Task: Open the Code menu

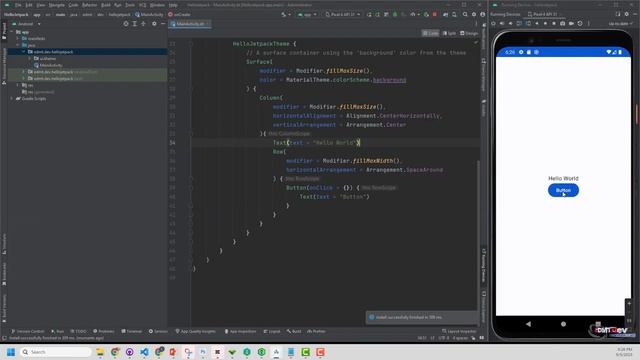Action: point(73,5)
